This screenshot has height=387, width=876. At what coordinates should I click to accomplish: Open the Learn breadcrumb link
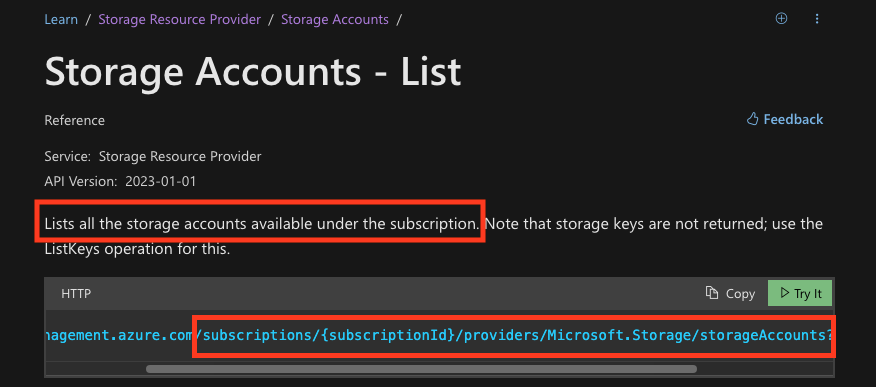click(61, 20)
